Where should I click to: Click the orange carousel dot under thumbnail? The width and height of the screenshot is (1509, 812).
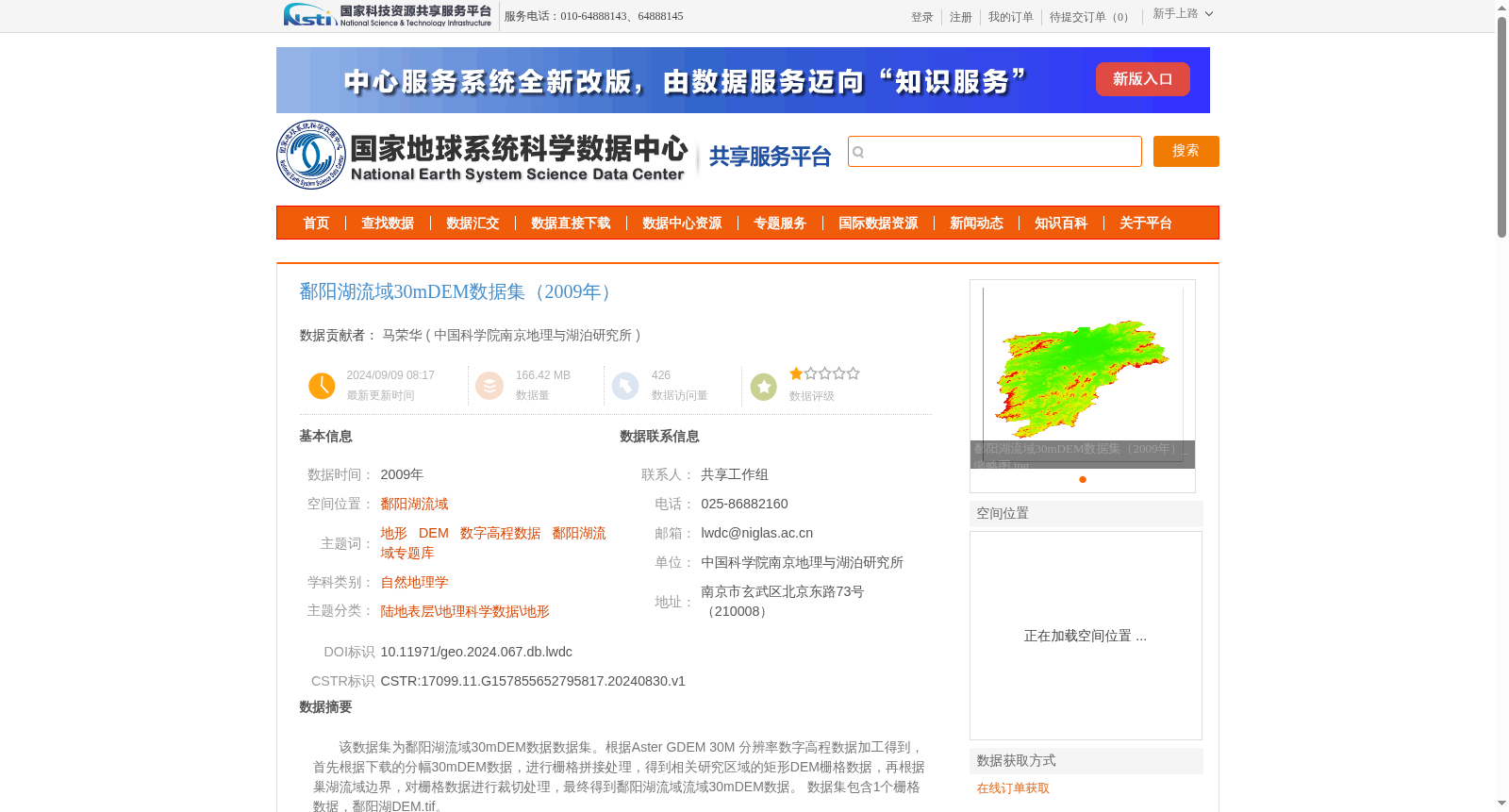(x=1083, y=479)
